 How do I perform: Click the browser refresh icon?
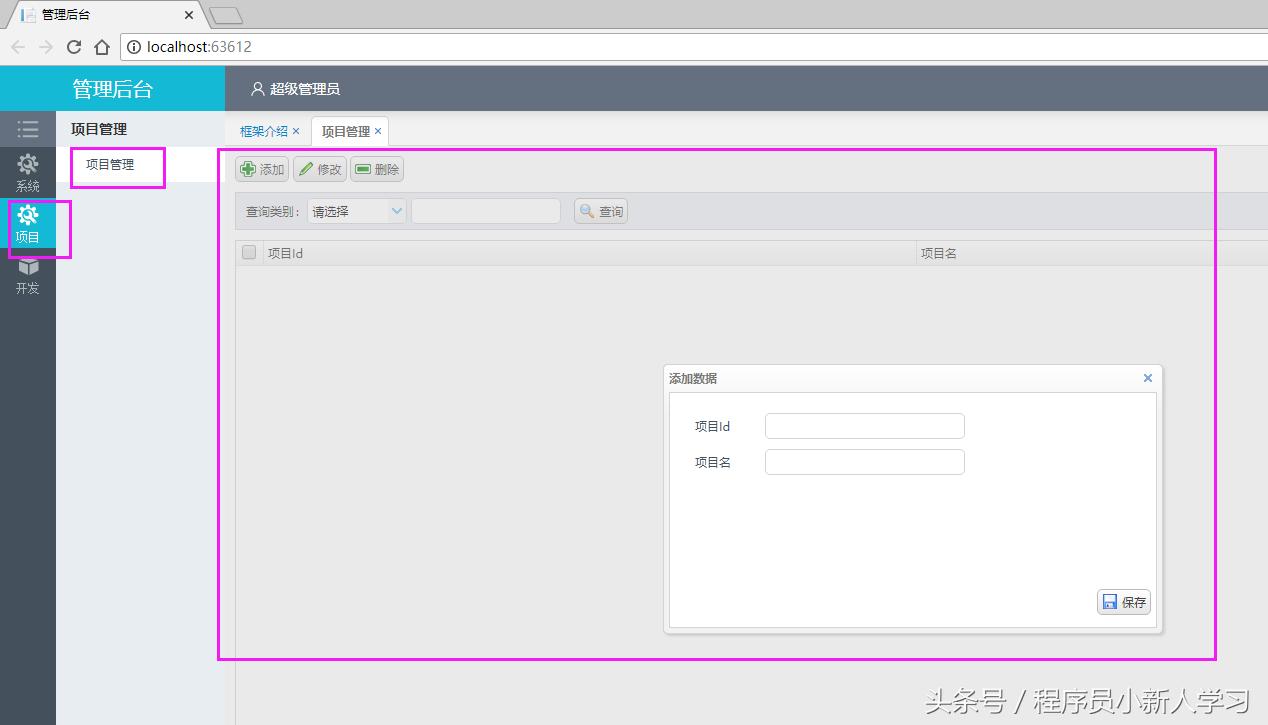click(74, 46)
